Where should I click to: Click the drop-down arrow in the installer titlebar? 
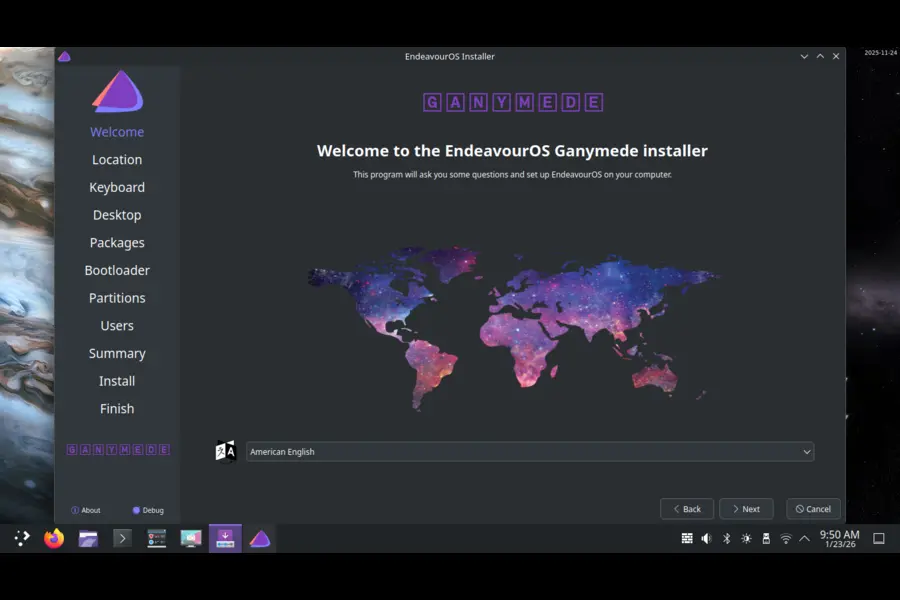coord(804,56)
